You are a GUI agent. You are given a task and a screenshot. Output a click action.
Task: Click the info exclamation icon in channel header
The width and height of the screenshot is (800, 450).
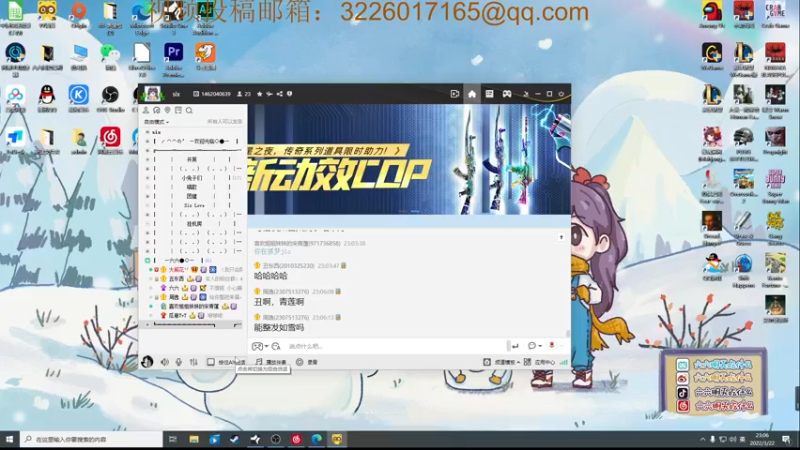pos(289,94)
